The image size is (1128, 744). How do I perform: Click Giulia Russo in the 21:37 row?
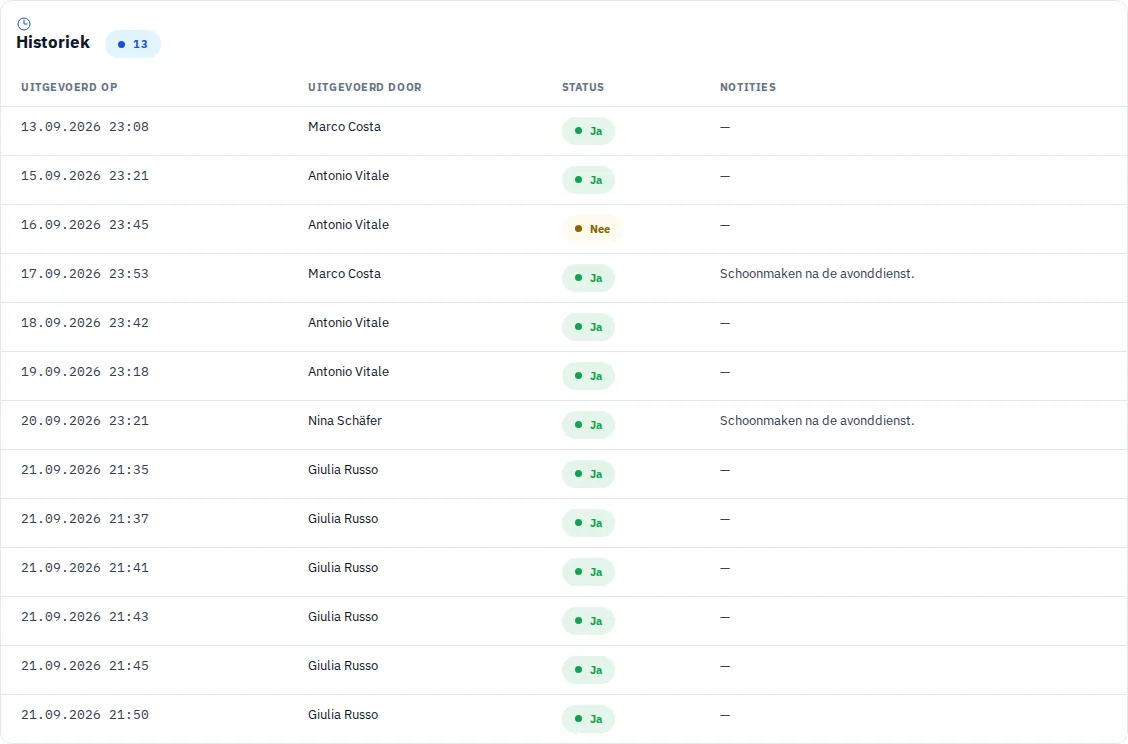343,518
